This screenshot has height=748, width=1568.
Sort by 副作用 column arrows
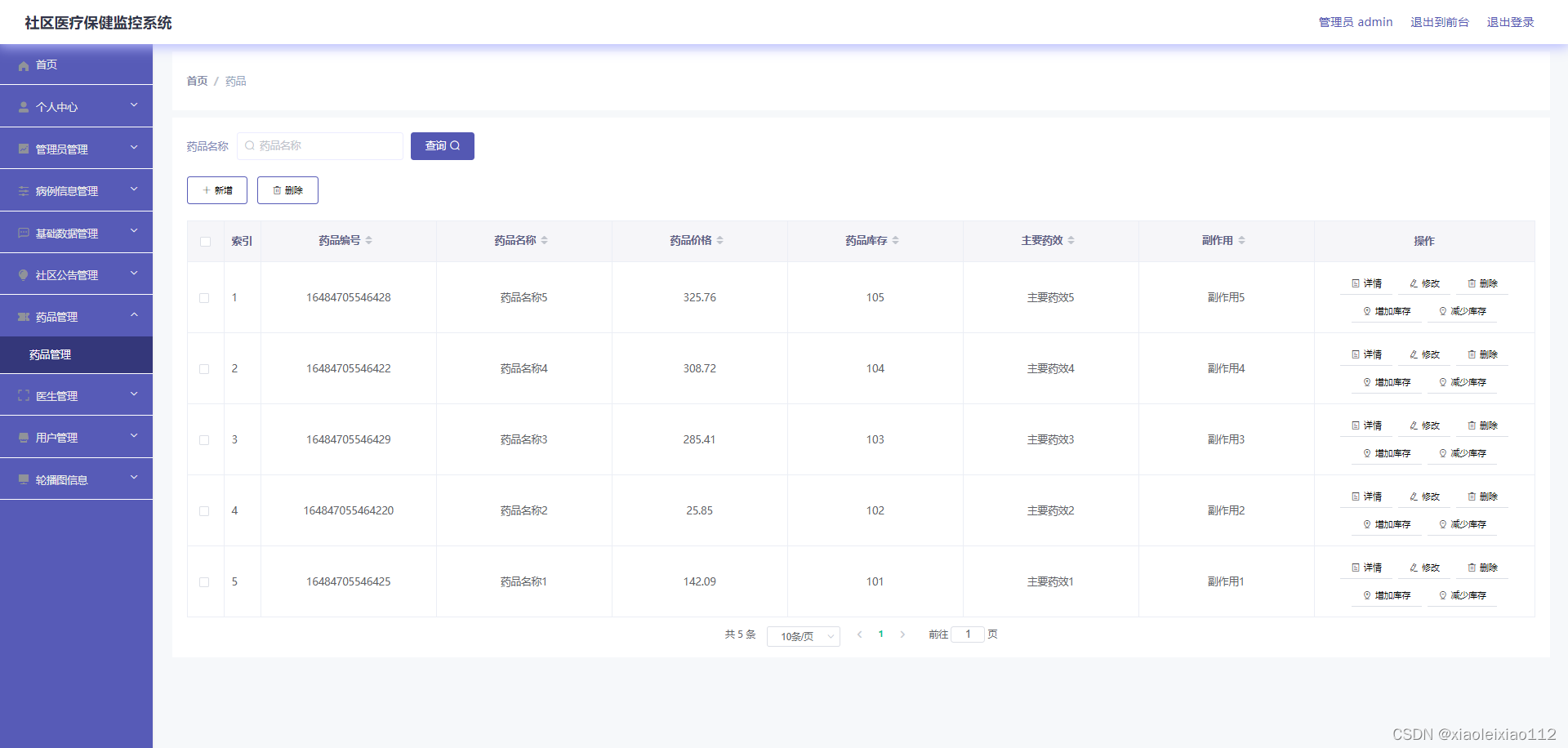[x=1242, y=240]
